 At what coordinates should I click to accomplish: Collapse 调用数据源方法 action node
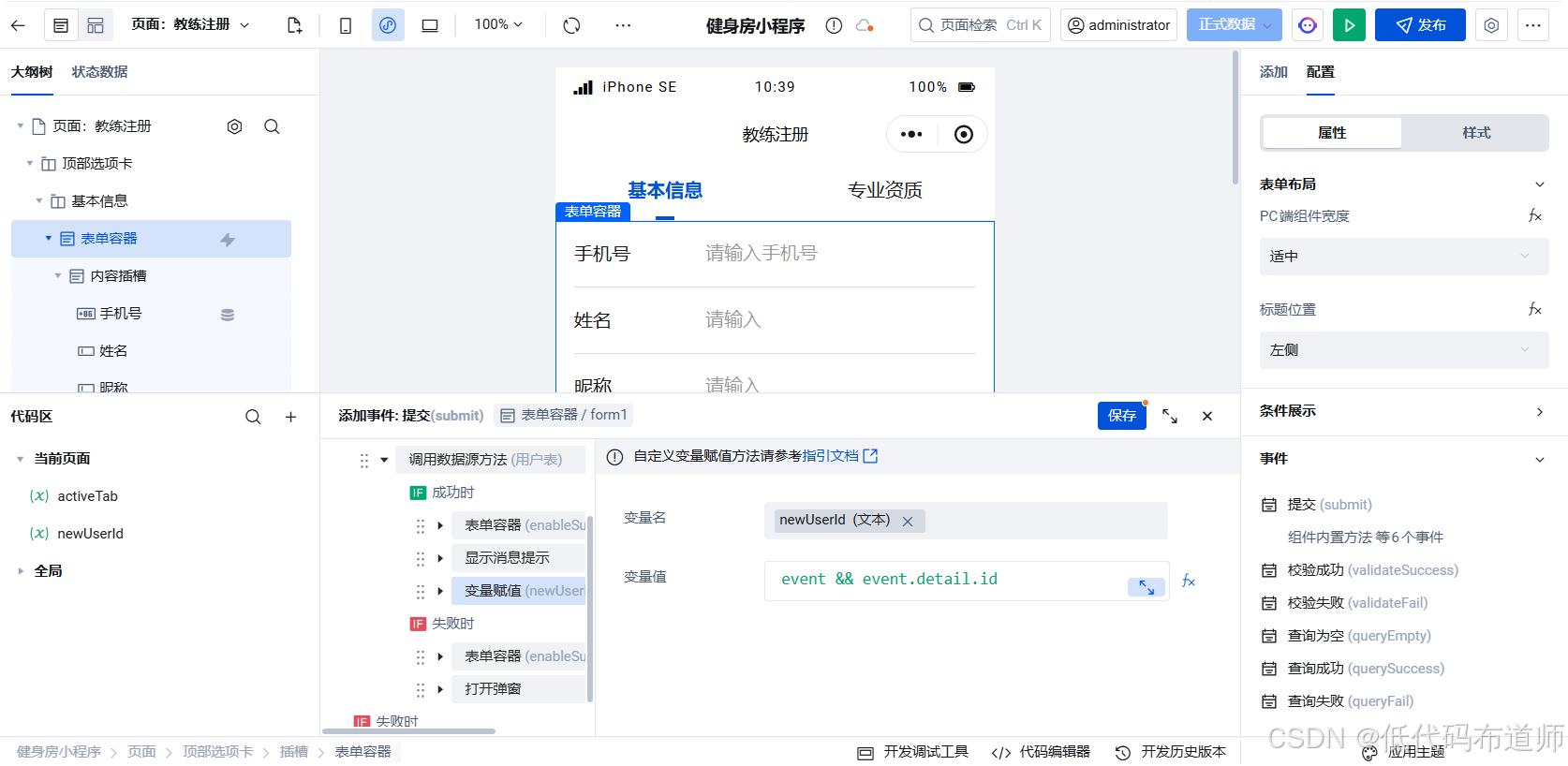(384, 460)
